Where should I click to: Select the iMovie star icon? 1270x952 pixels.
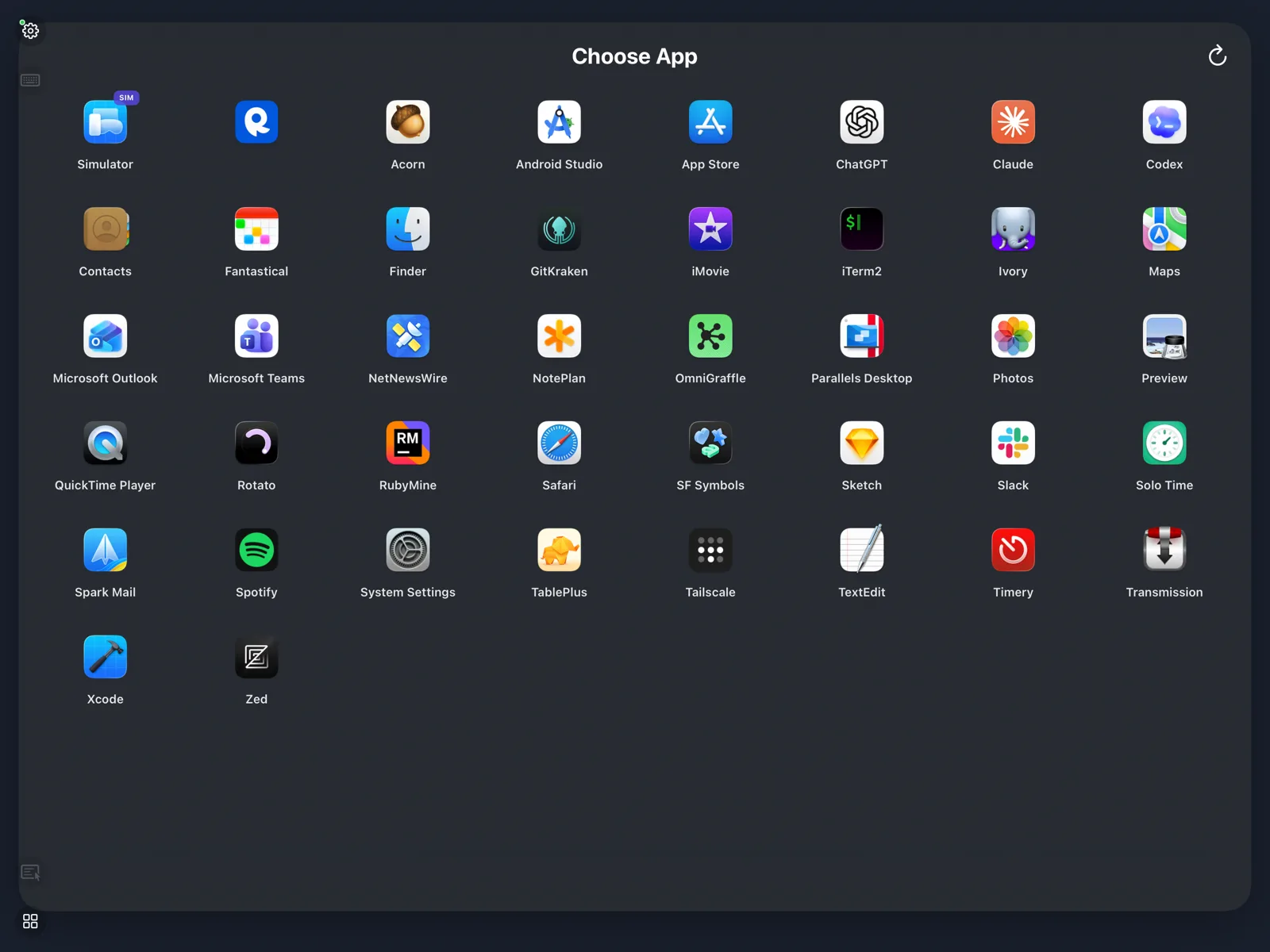coord(710,229)
